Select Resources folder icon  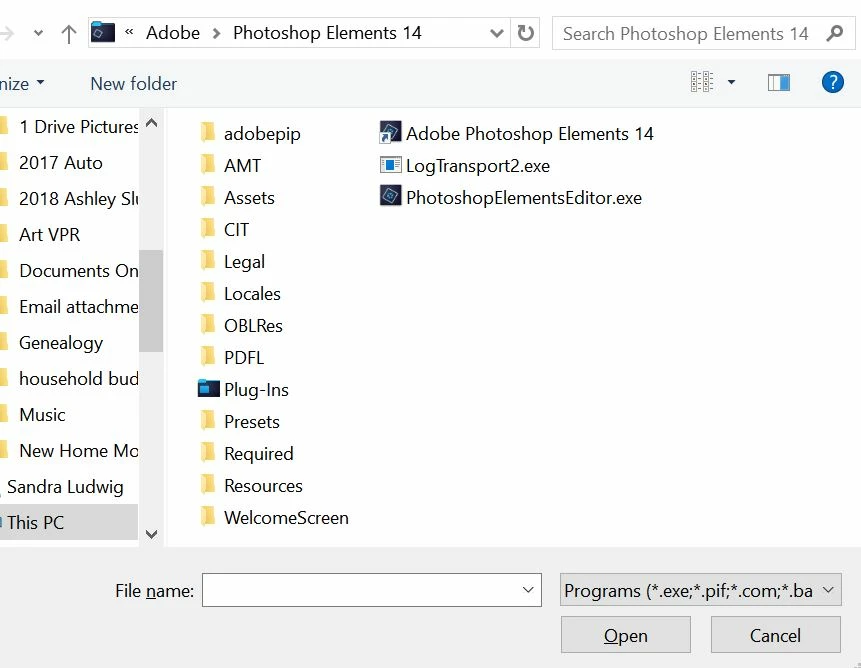click(x=208, y=485)
